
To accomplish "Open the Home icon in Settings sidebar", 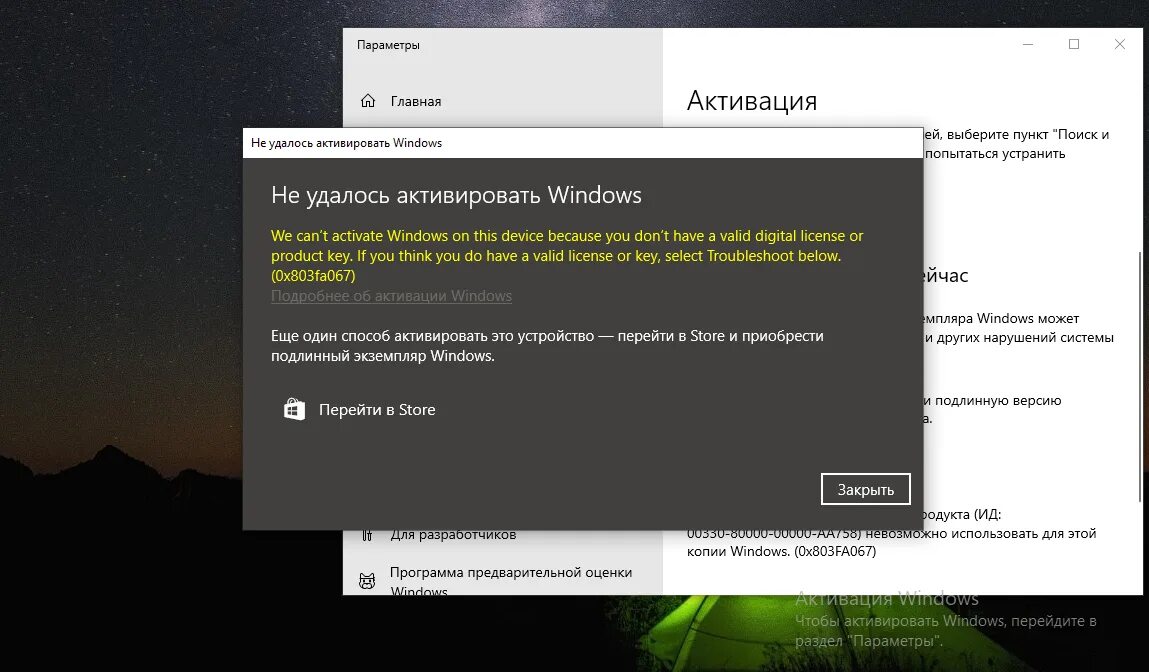I will click(368, 101).
